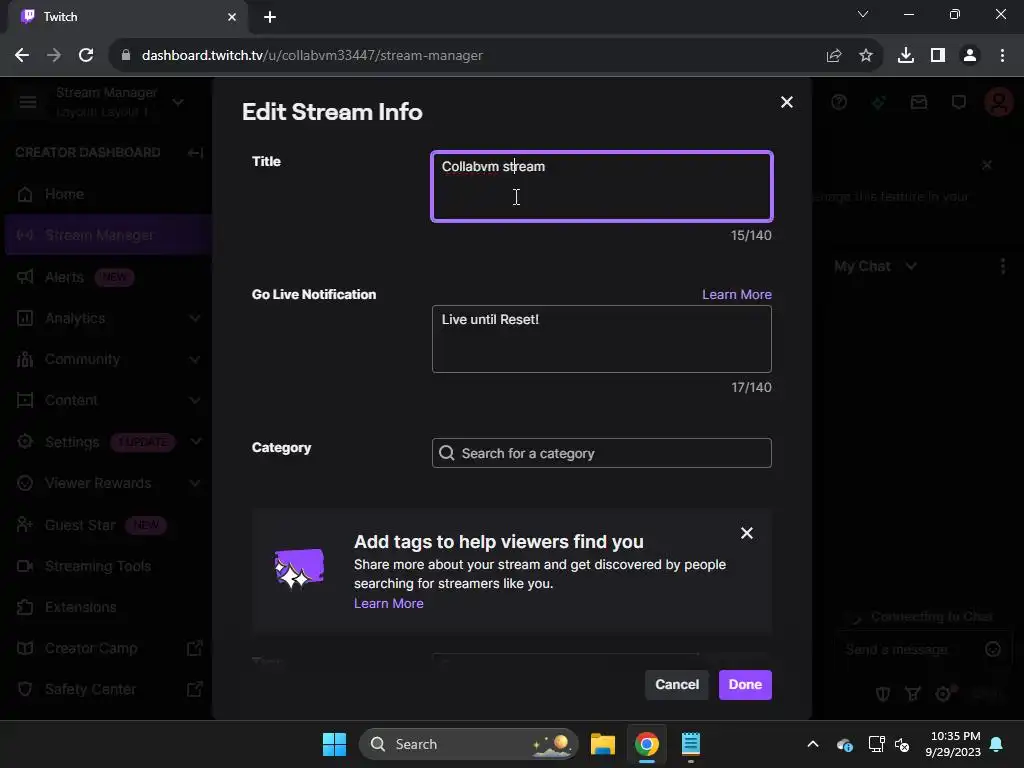The height and width of the screenshot is (768, 1024).
Task: Click the taskbar Search box
Action: click(x=468, y=744)
